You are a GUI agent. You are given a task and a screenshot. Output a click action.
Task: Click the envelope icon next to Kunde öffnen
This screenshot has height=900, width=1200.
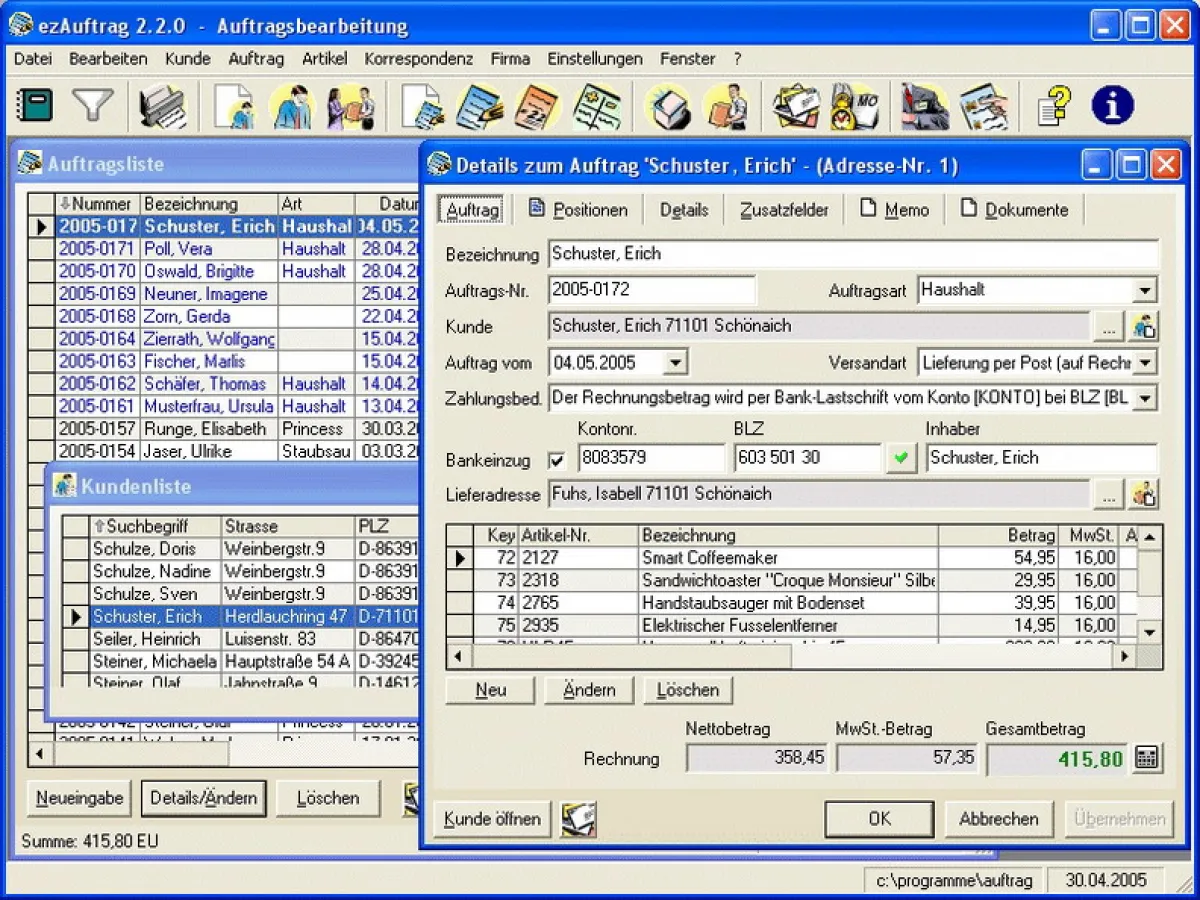(578, 819)
